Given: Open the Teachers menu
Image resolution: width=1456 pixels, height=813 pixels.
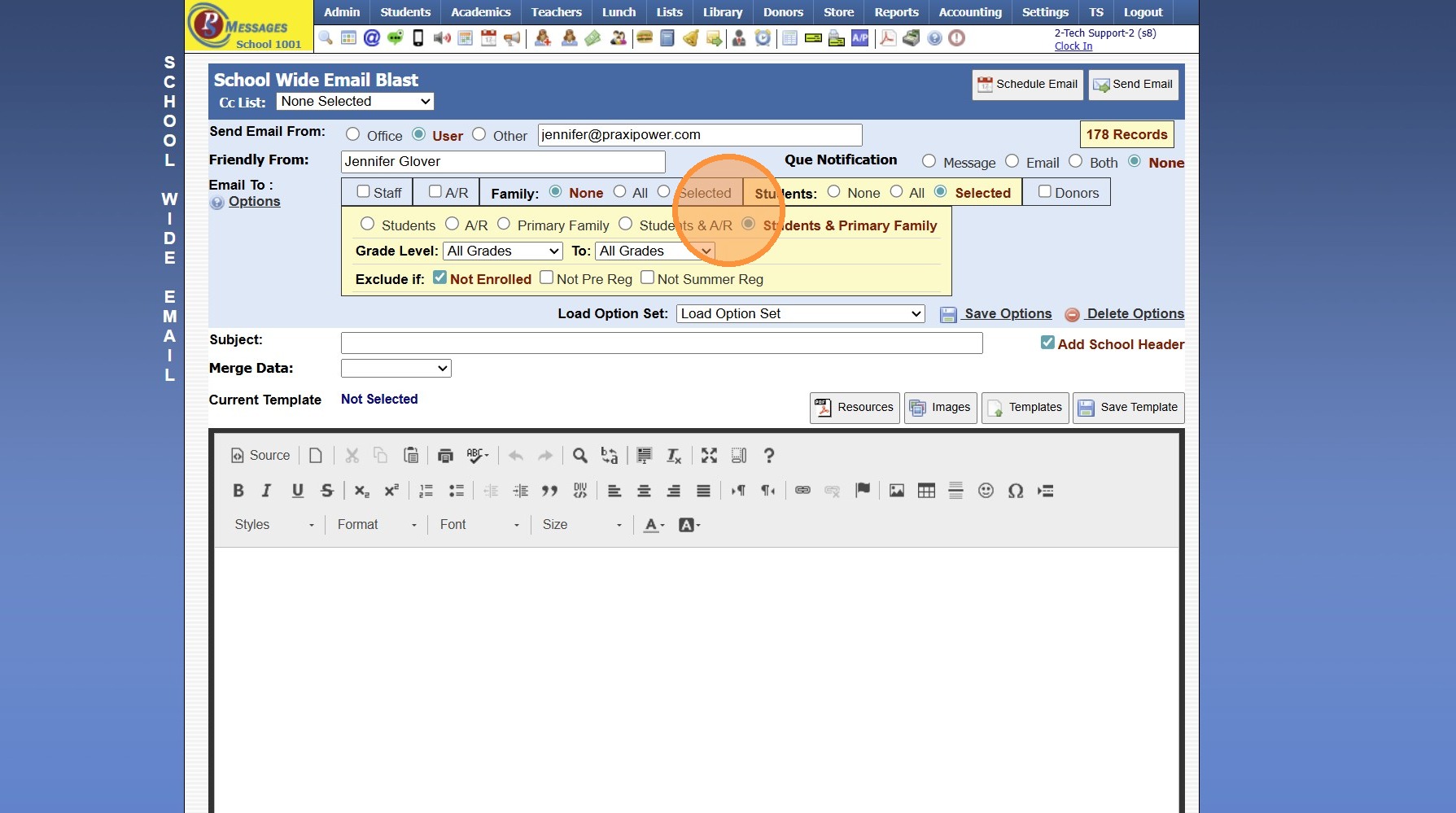Looking at the screenshot, I should (x=557, y=12).
